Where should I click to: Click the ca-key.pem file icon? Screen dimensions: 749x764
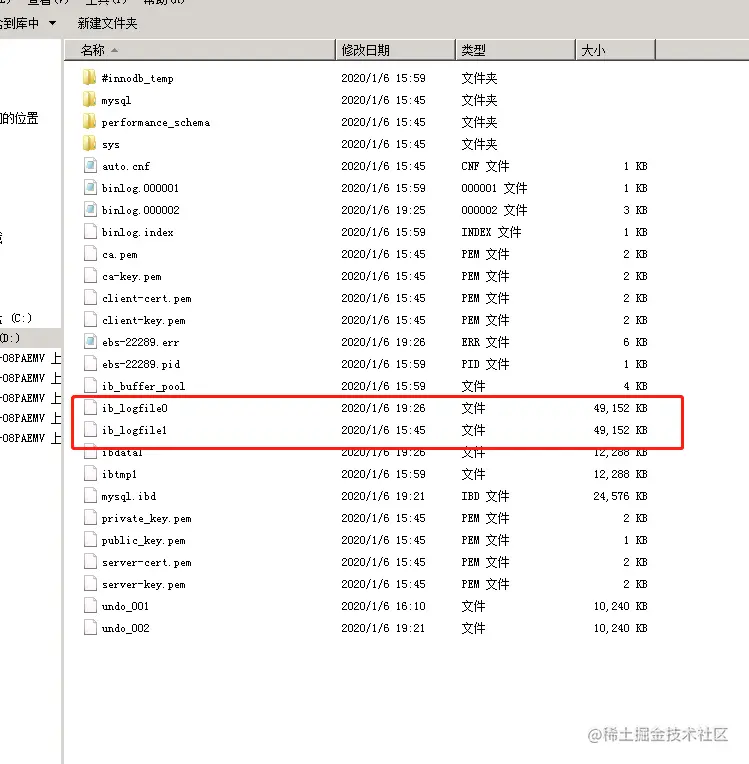(90, 276)
